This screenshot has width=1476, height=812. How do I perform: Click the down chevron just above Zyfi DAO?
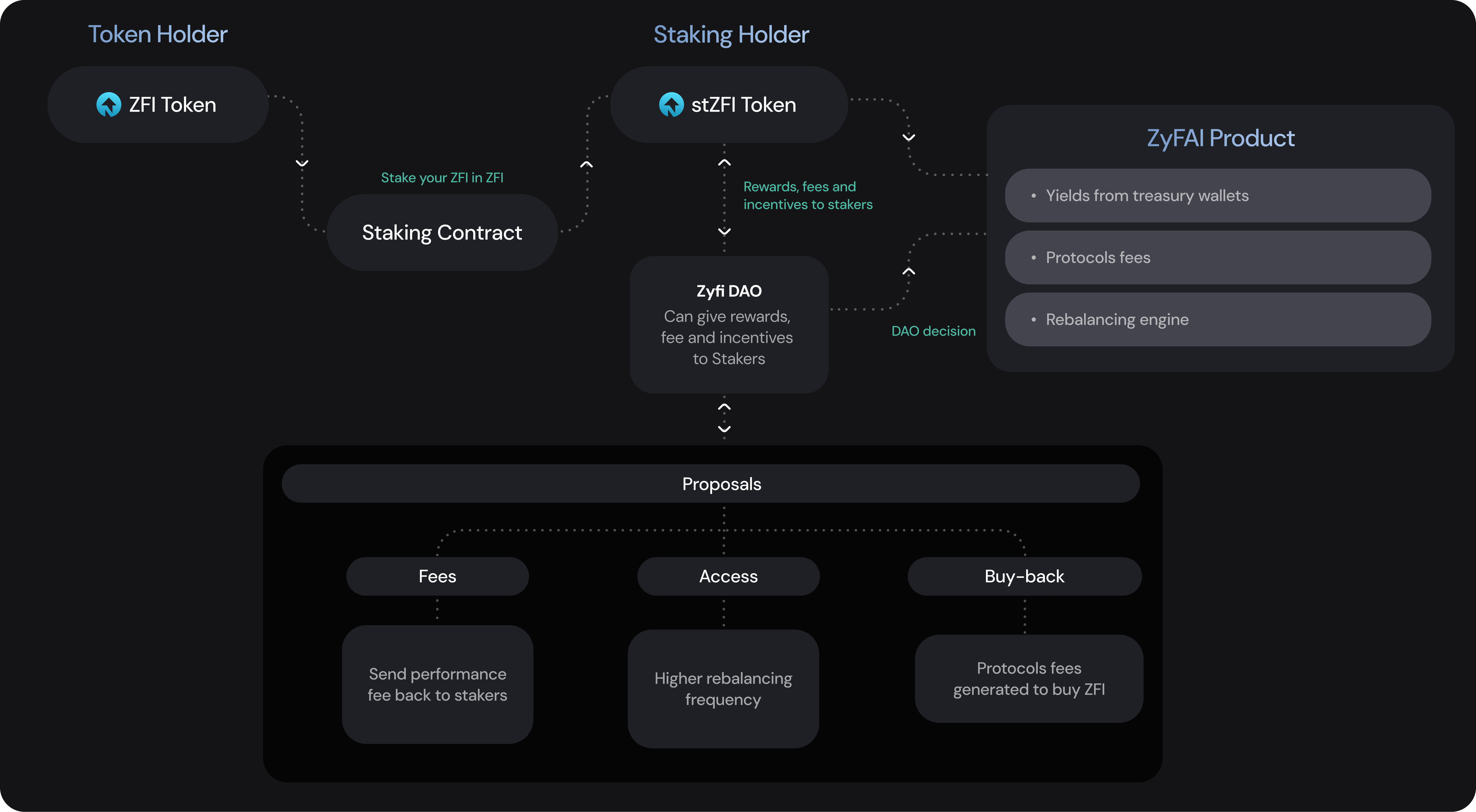click(x=724, y=231)
